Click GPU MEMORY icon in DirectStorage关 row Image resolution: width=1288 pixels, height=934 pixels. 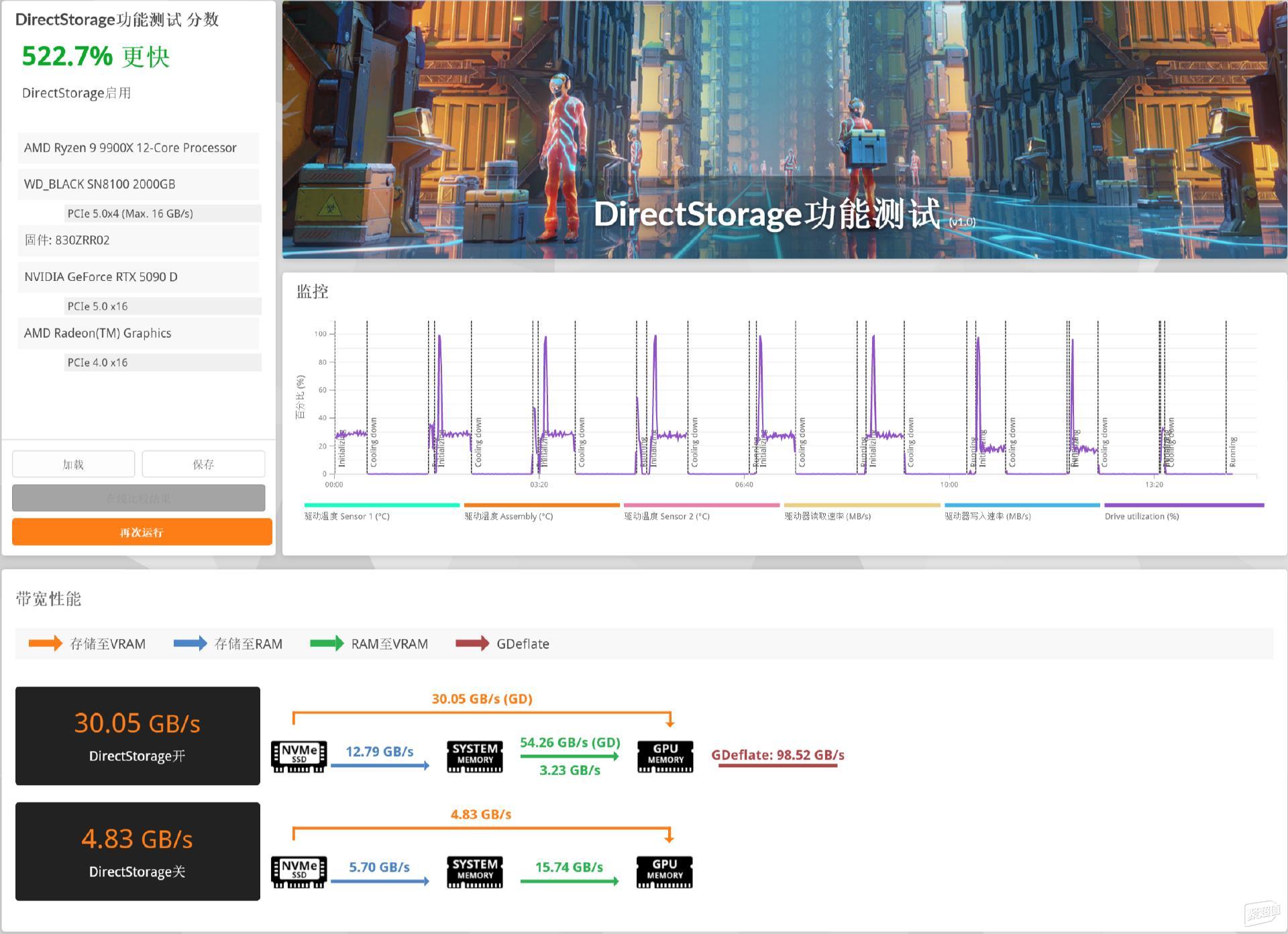coord(665,872)
